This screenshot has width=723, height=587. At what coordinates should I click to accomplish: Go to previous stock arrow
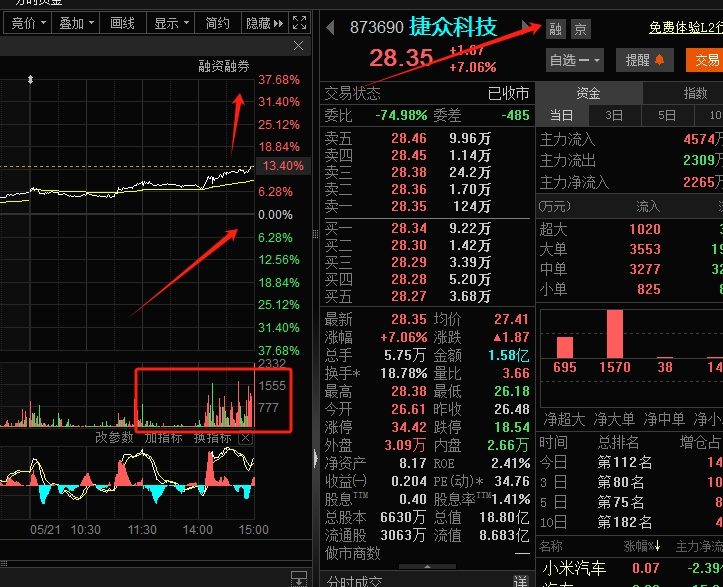click(330, 28)
